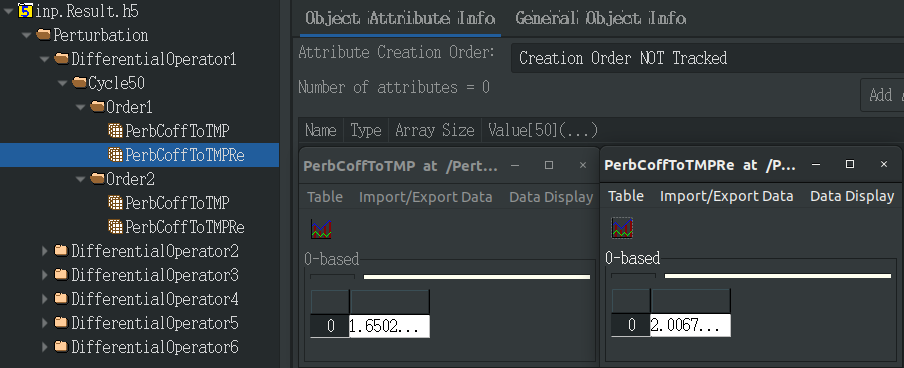Click the Cycle50 folder icon
Screen dimensions: 904x368
coord(79,83)
